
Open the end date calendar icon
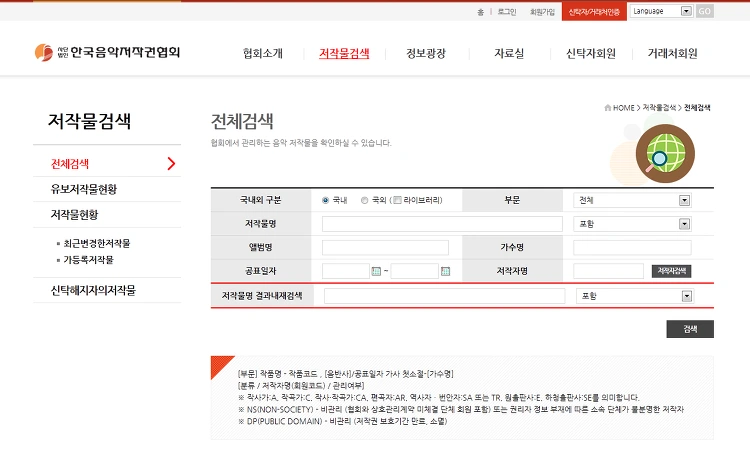pos(445,271)
